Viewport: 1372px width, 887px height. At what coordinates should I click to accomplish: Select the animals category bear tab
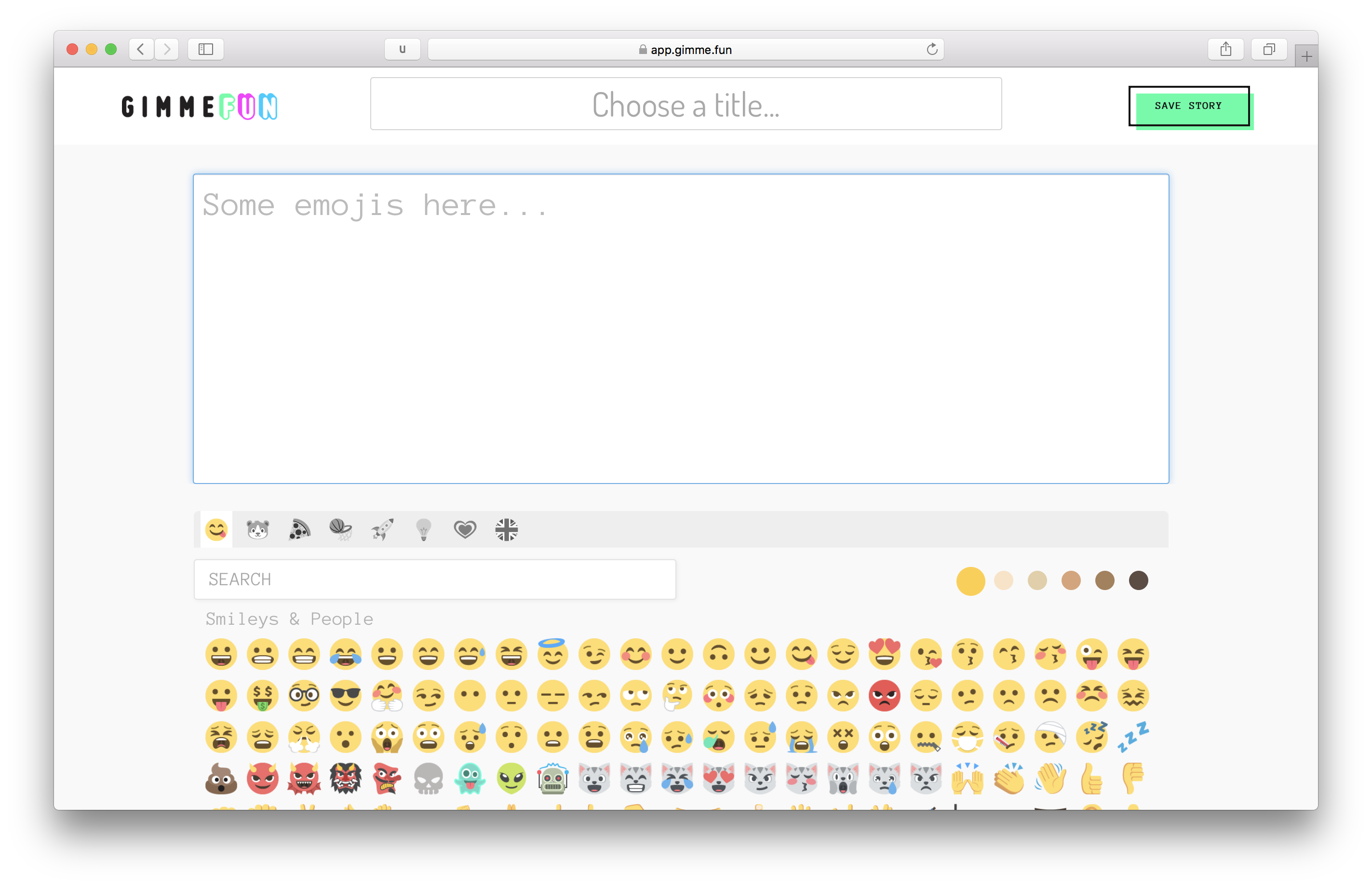pyautogui.click(x=257, y=529)
